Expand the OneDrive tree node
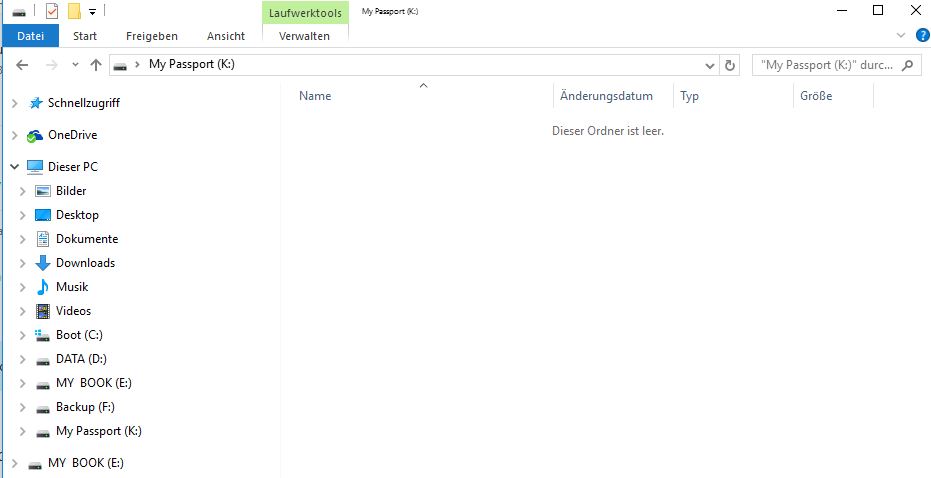Image resolution: width=931 pixels, height=478 pixels. point(15,135)
